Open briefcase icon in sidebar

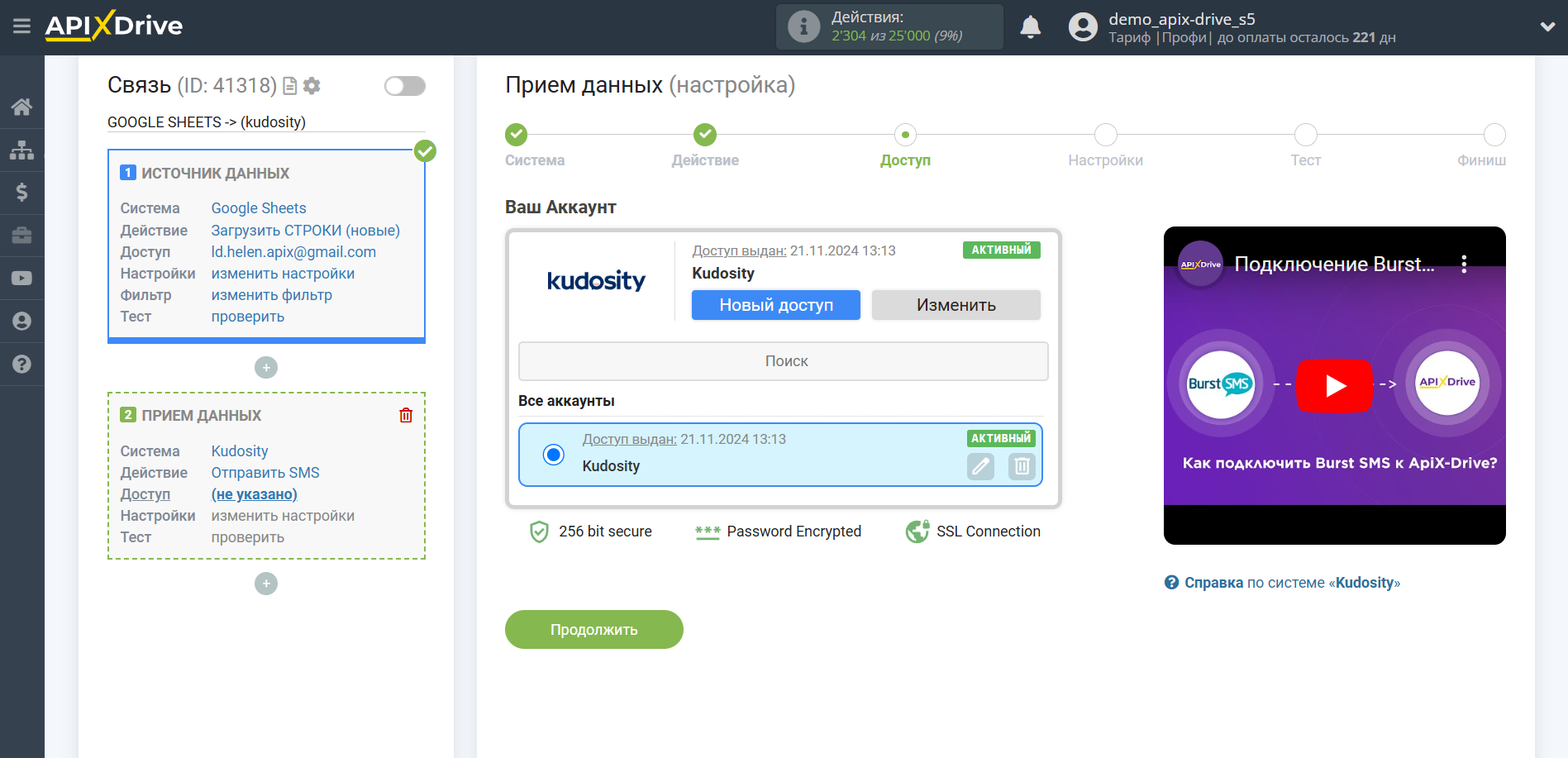21,236
